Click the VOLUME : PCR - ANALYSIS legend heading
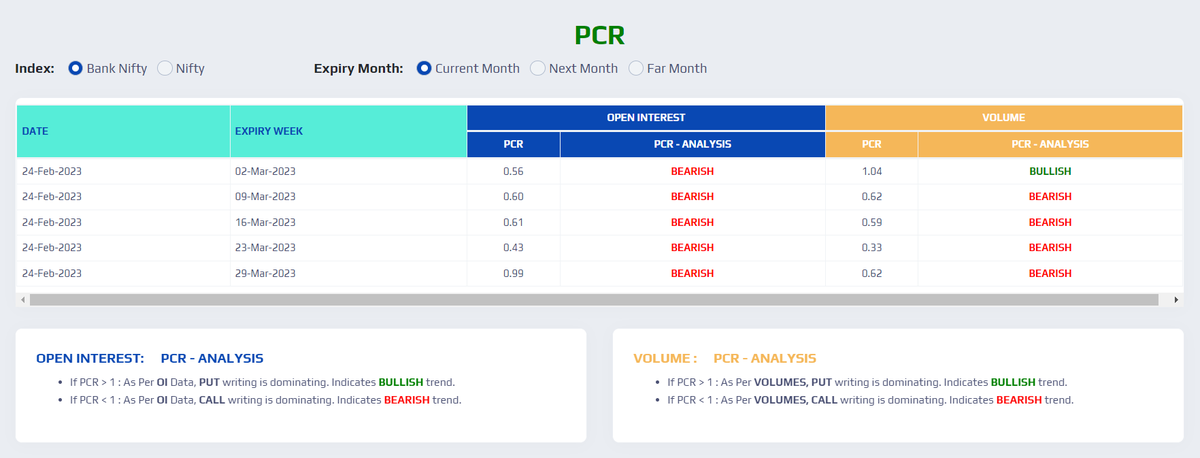The width and height of the screenshot is (1200, 458). point(725,357)
